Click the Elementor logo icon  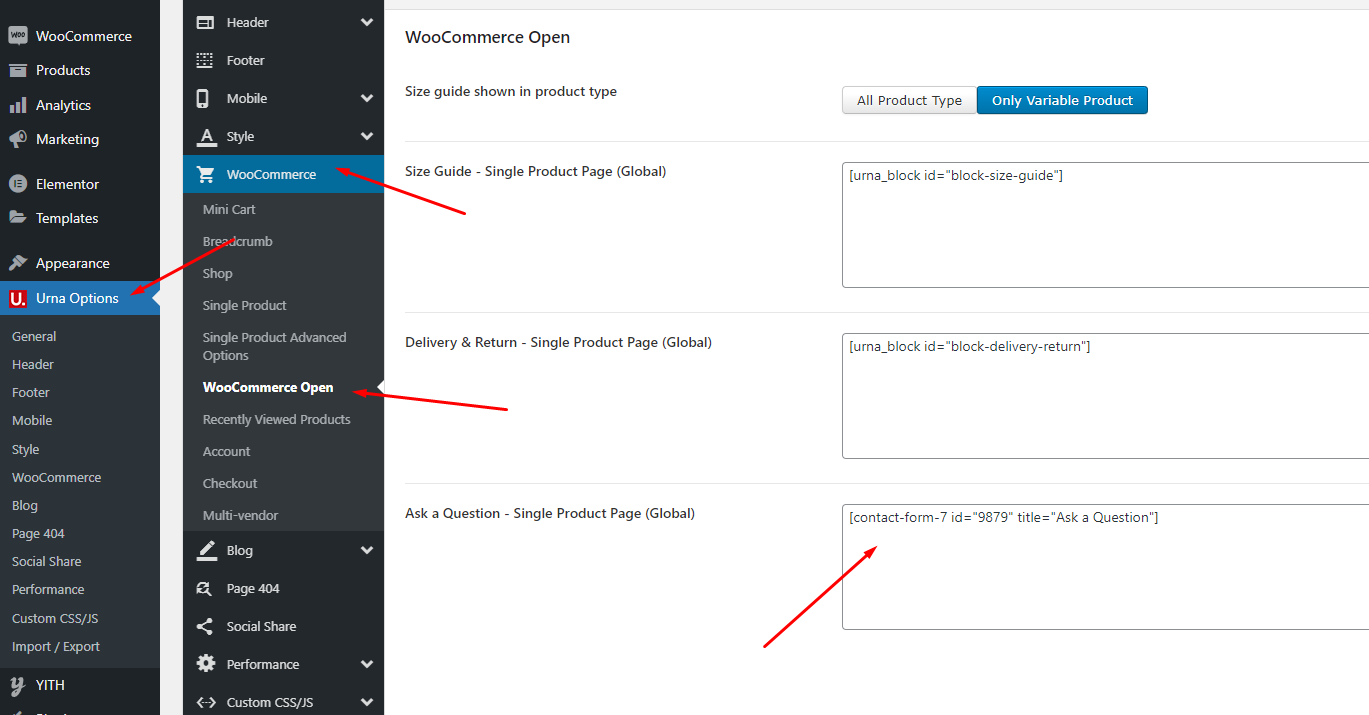tap(17, 184)
